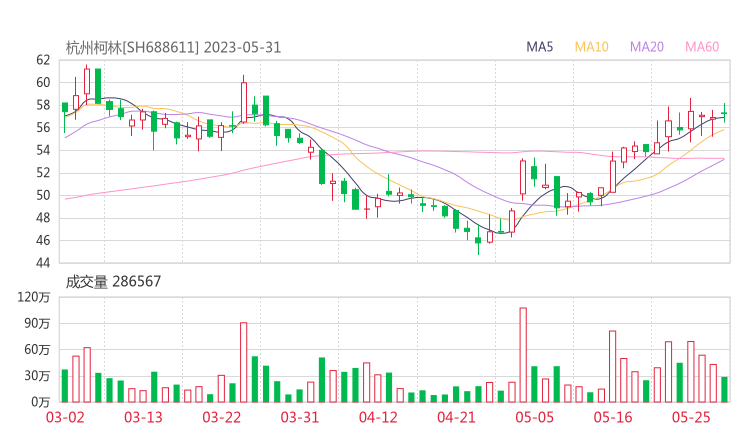Click the 44 price axis label
This screenshot has height=440, width=740.
[43, 263]
